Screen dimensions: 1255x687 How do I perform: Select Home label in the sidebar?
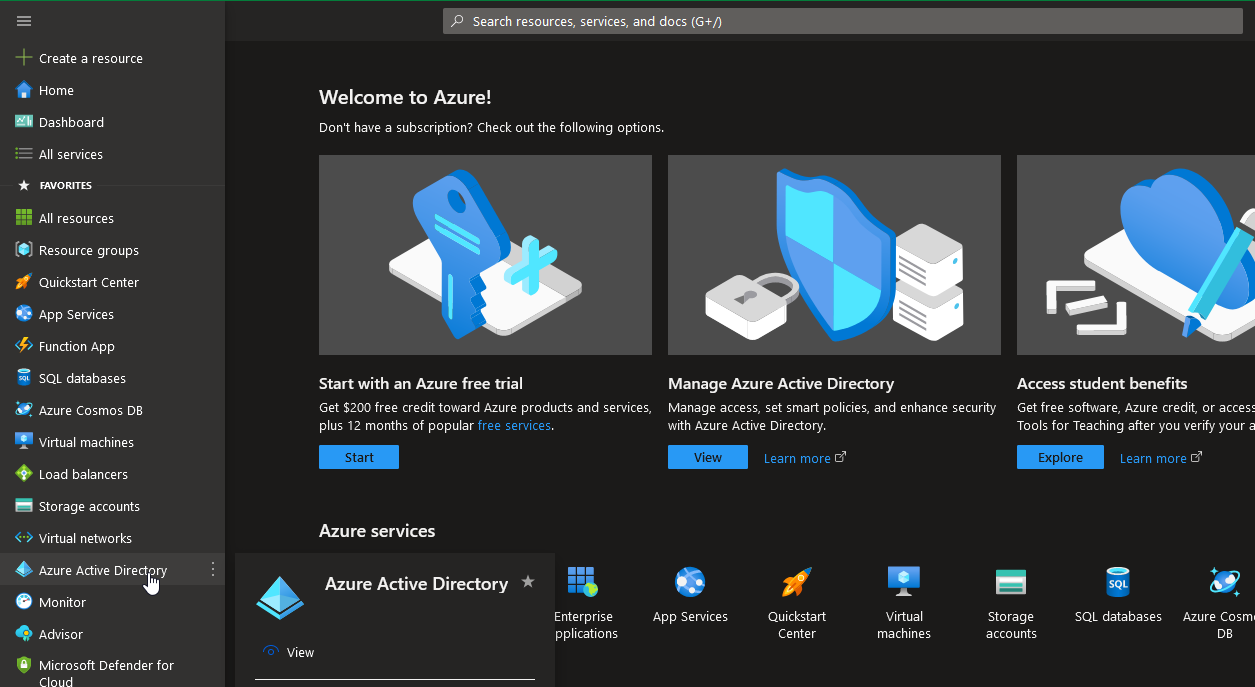[56, 90]
